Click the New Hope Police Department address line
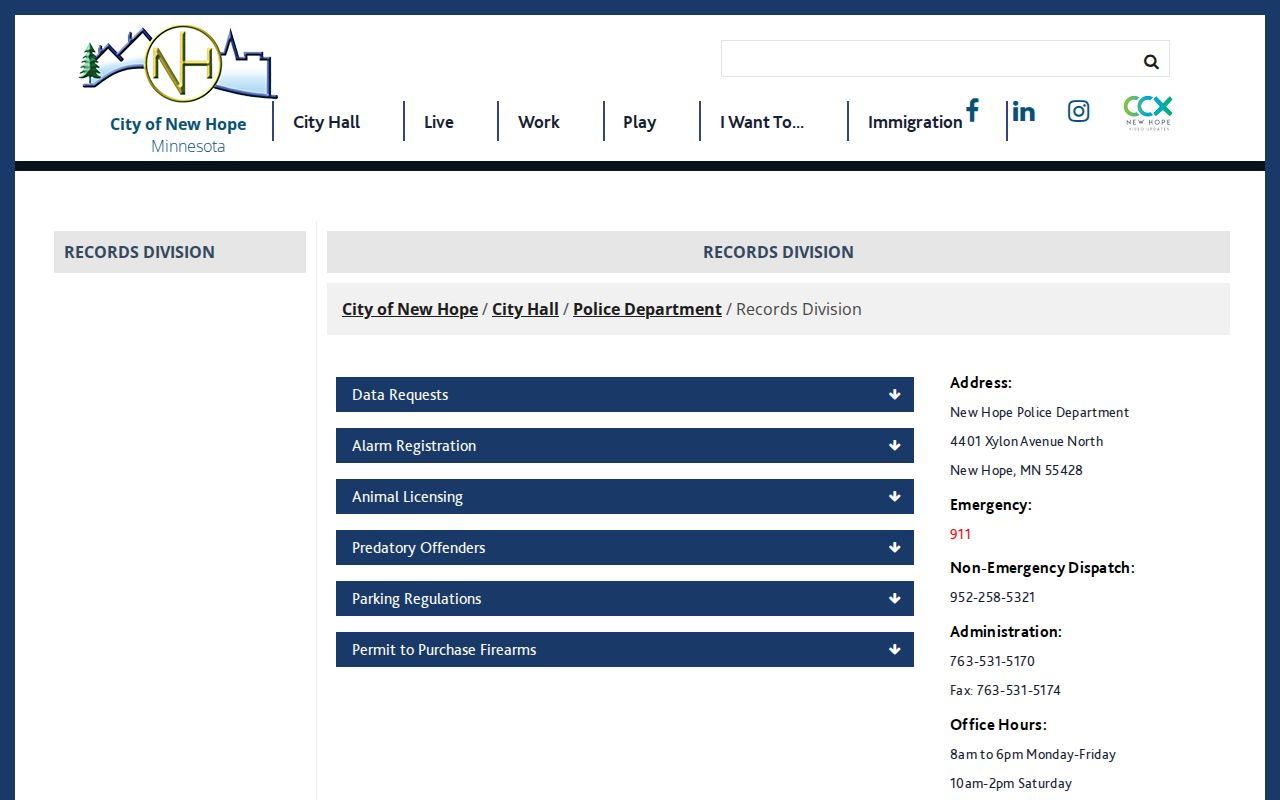 tap(1040, 412)
